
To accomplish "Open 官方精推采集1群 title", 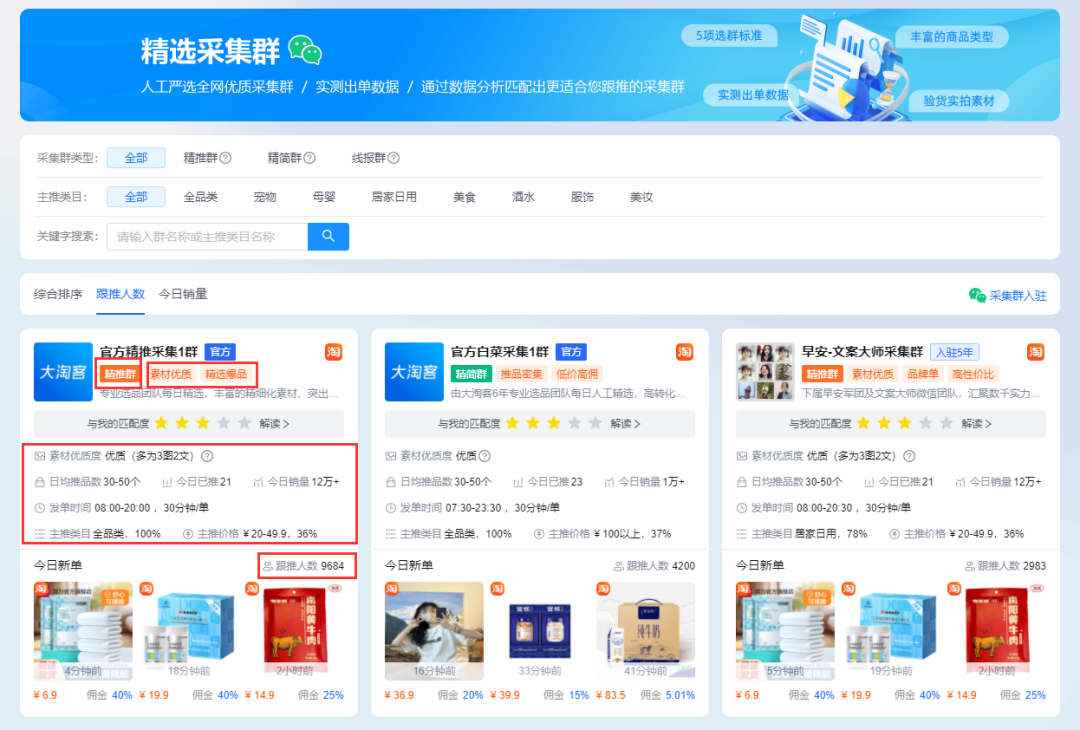I will [x=149, y=352].
